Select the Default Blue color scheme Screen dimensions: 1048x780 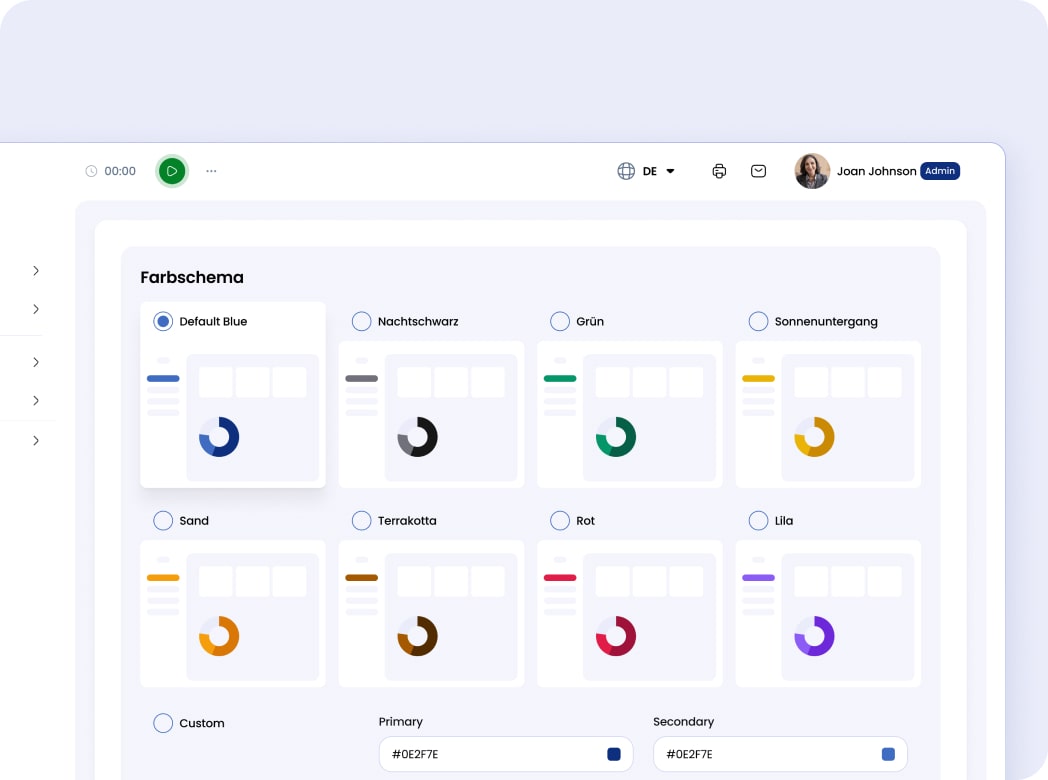(163, 321)
